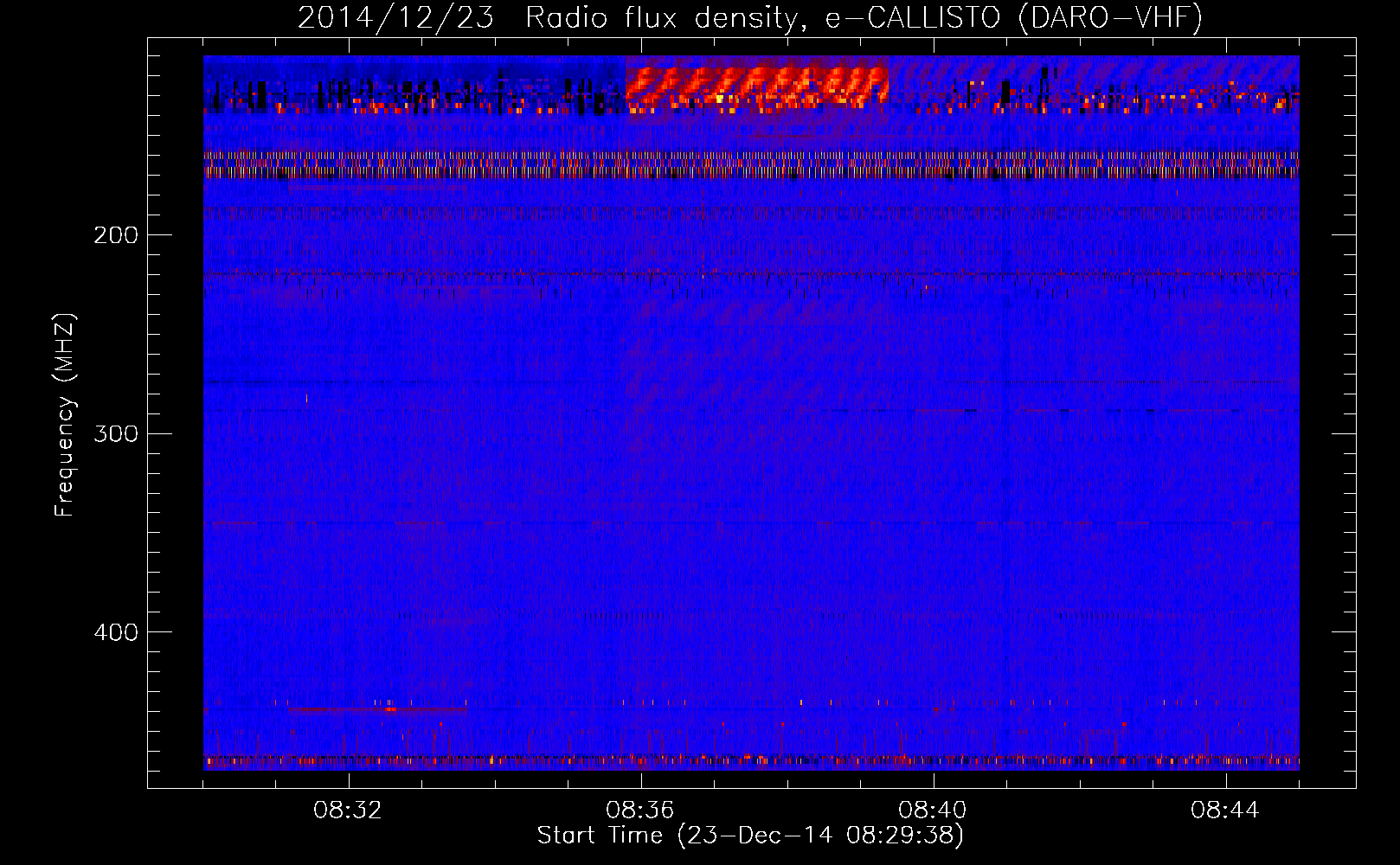The width and height of the screenshot is (1400, 865).
Task: Click the 400 frequency tick label
Action: pos(116,632)
